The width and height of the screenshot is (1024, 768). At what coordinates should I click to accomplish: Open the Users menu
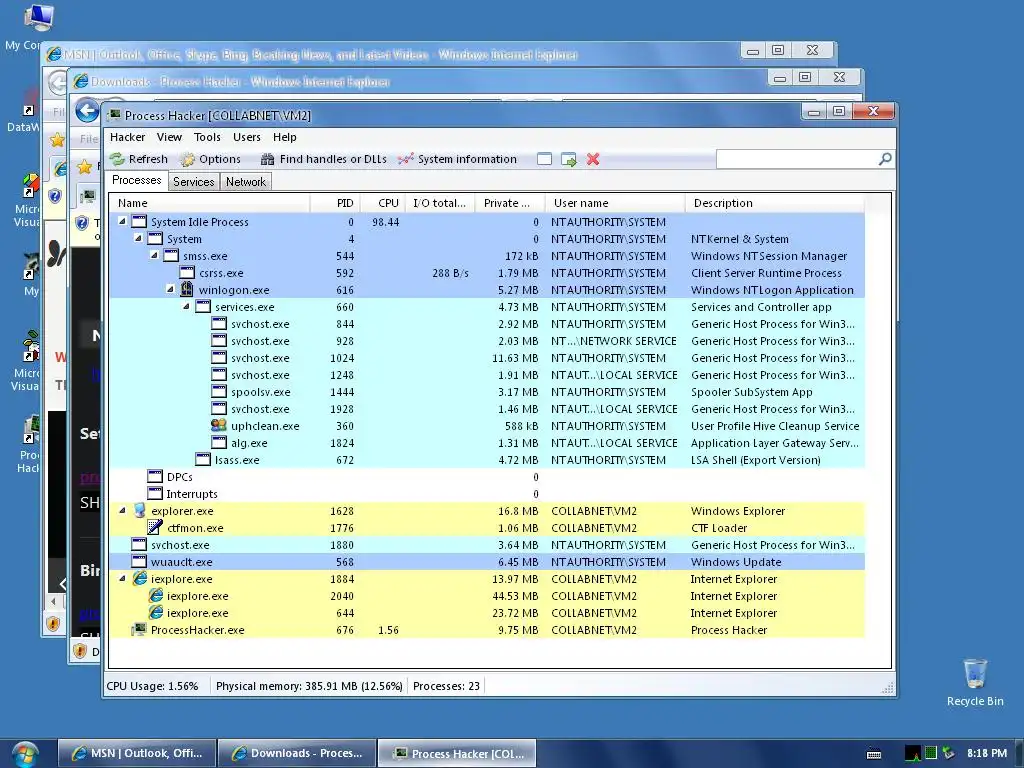click(x=247, y=137)
